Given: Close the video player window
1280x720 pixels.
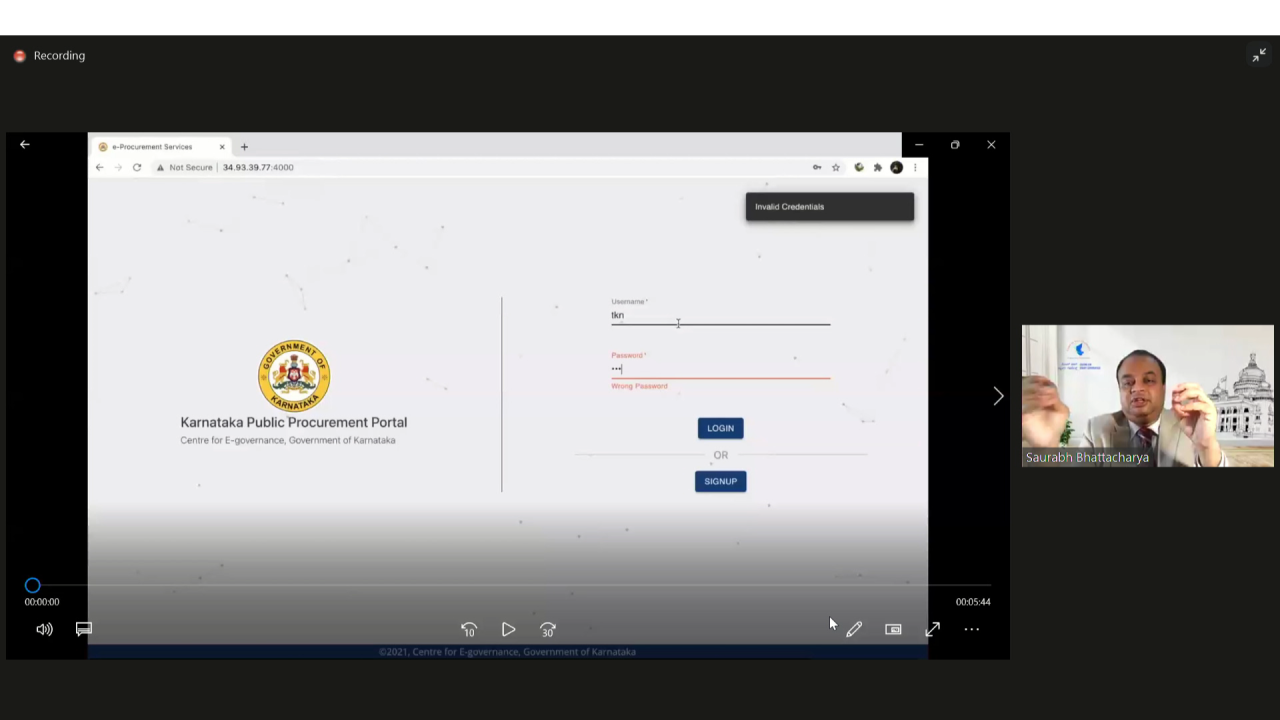Looking at the screenshot, I should [x=991, y=145].
